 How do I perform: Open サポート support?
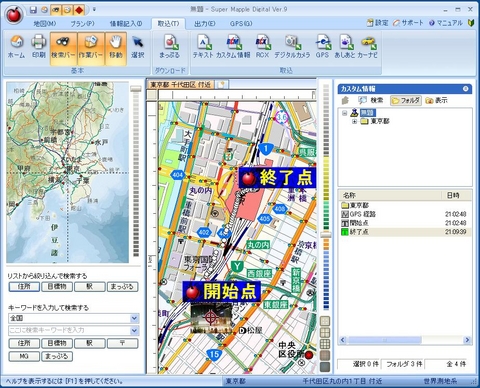coord(408,23)
